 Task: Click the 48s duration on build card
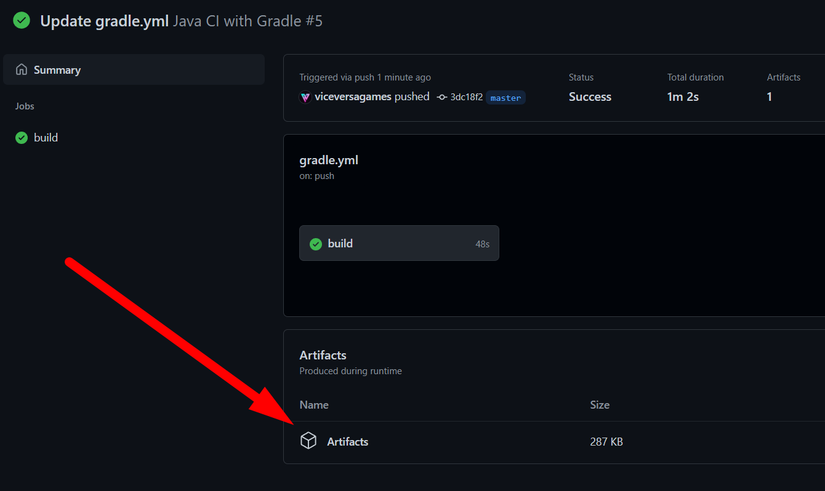tap(482, 244)
